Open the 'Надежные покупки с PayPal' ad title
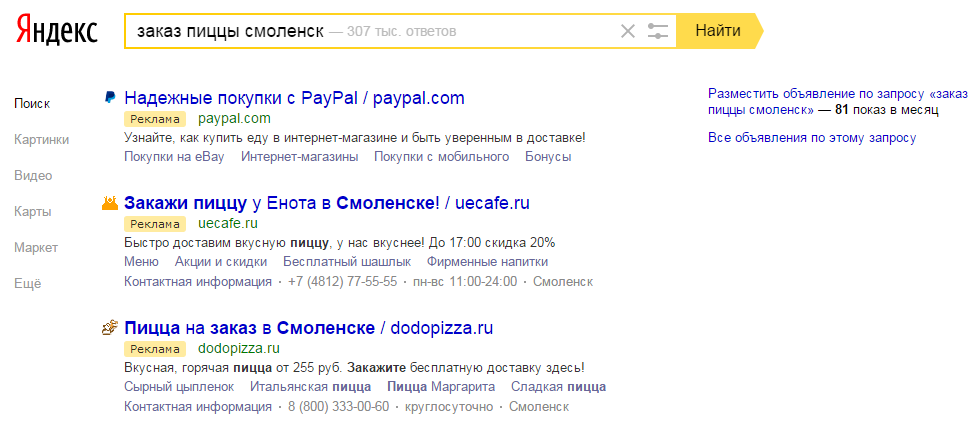 (294, 98)
